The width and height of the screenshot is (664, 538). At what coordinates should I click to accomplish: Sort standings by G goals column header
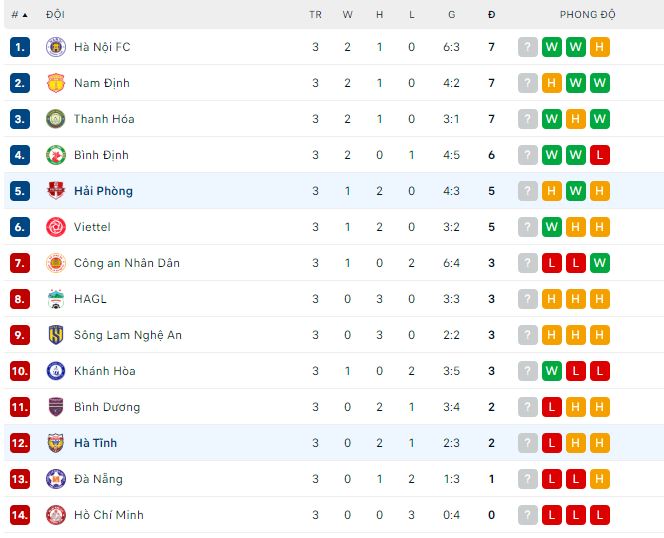coord(452,15)
